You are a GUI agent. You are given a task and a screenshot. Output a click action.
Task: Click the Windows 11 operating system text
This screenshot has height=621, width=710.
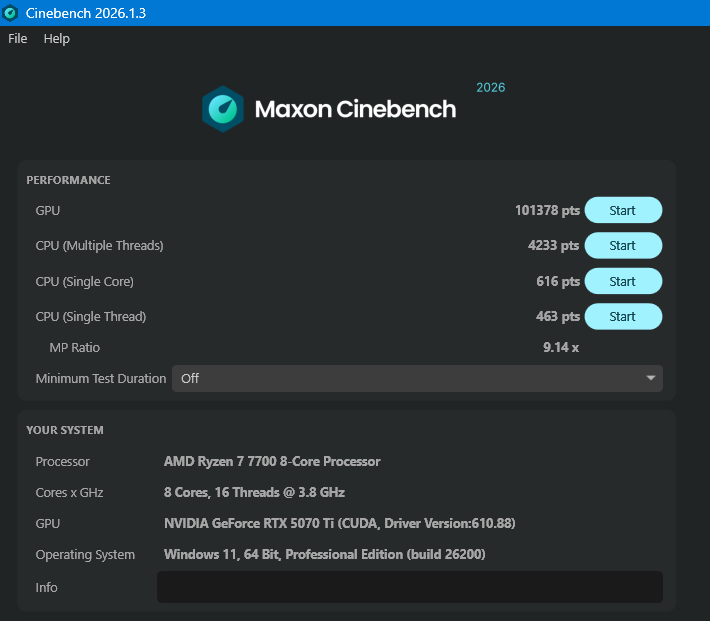click(x=325, y=554)
